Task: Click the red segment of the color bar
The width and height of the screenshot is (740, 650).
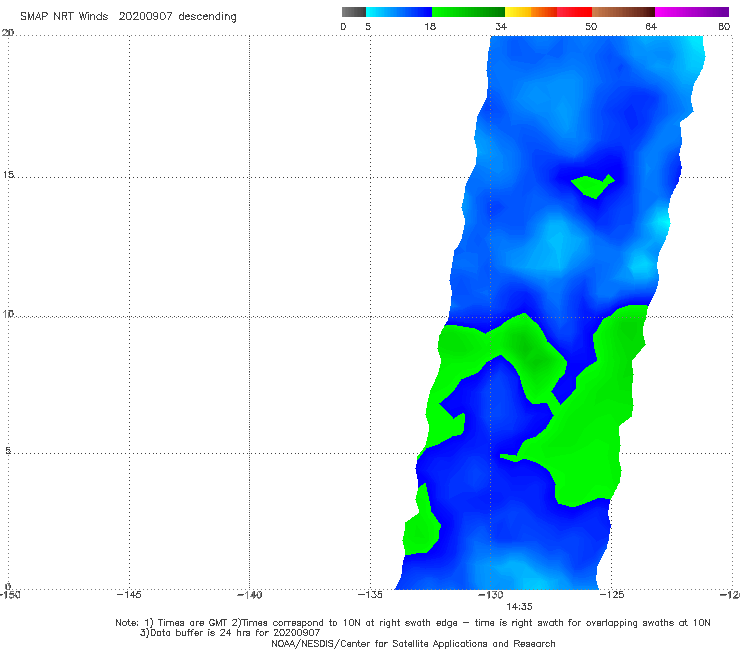Action: pos(574,12)
